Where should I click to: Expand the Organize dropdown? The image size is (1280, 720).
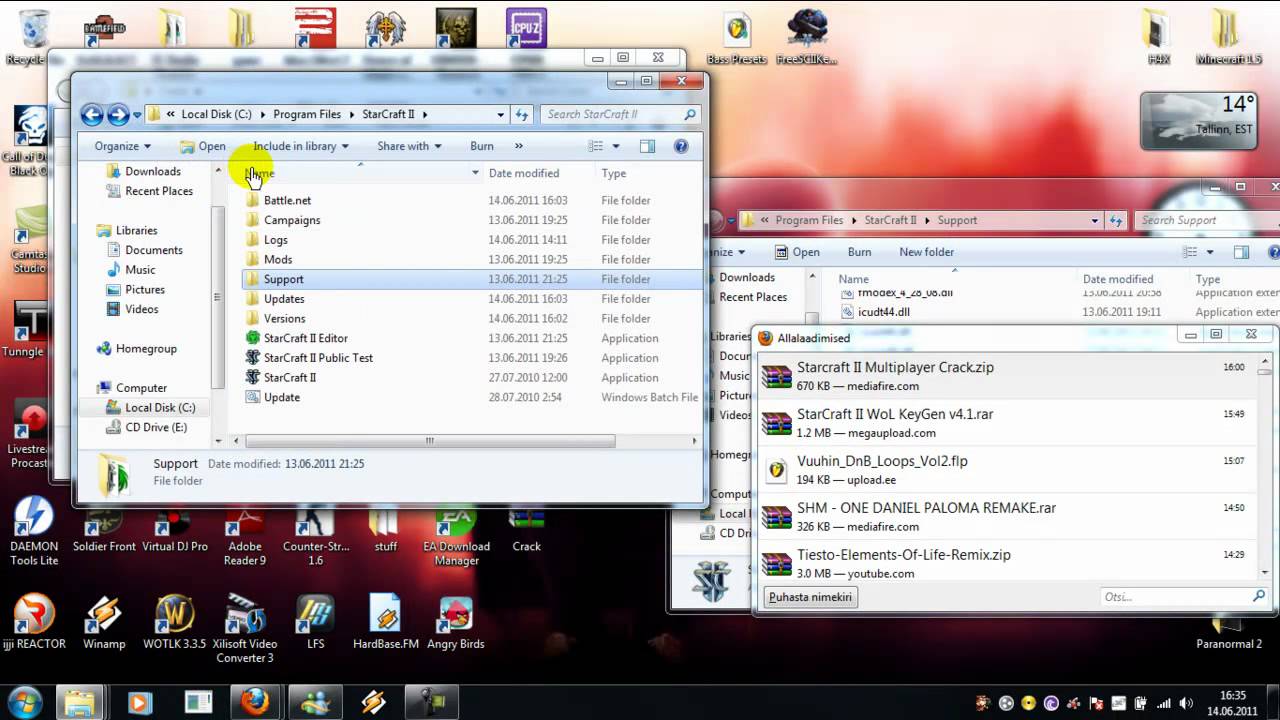tap(122, 146)
